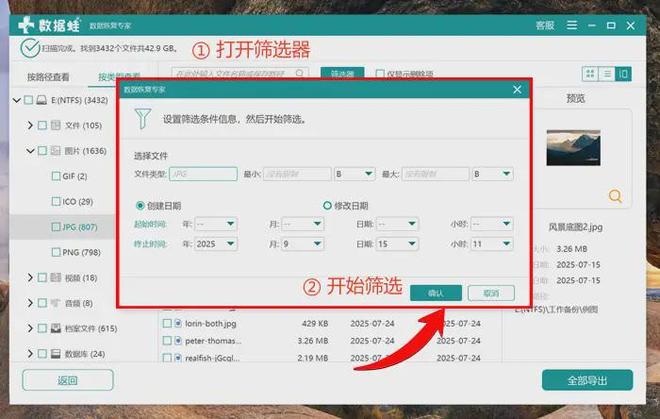The image size is (660, 419).
Task: Click the file icon beside peter-thomas
Action: tap(178, 340)
